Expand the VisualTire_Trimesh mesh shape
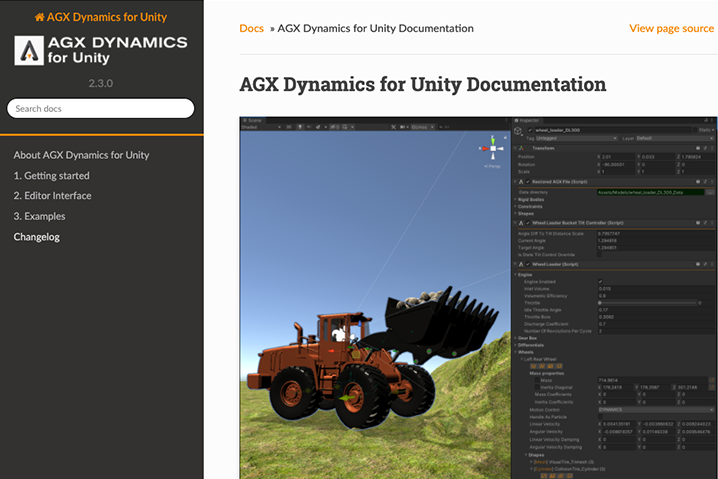718x479 pixels. 531,462
